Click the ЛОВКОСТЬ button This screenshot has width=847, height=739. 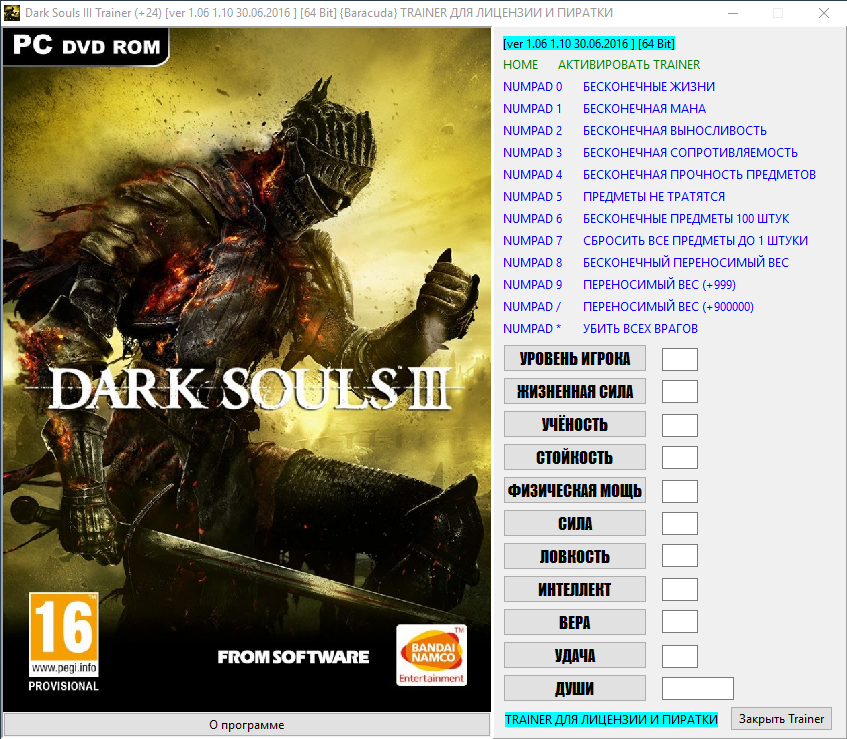575,556
